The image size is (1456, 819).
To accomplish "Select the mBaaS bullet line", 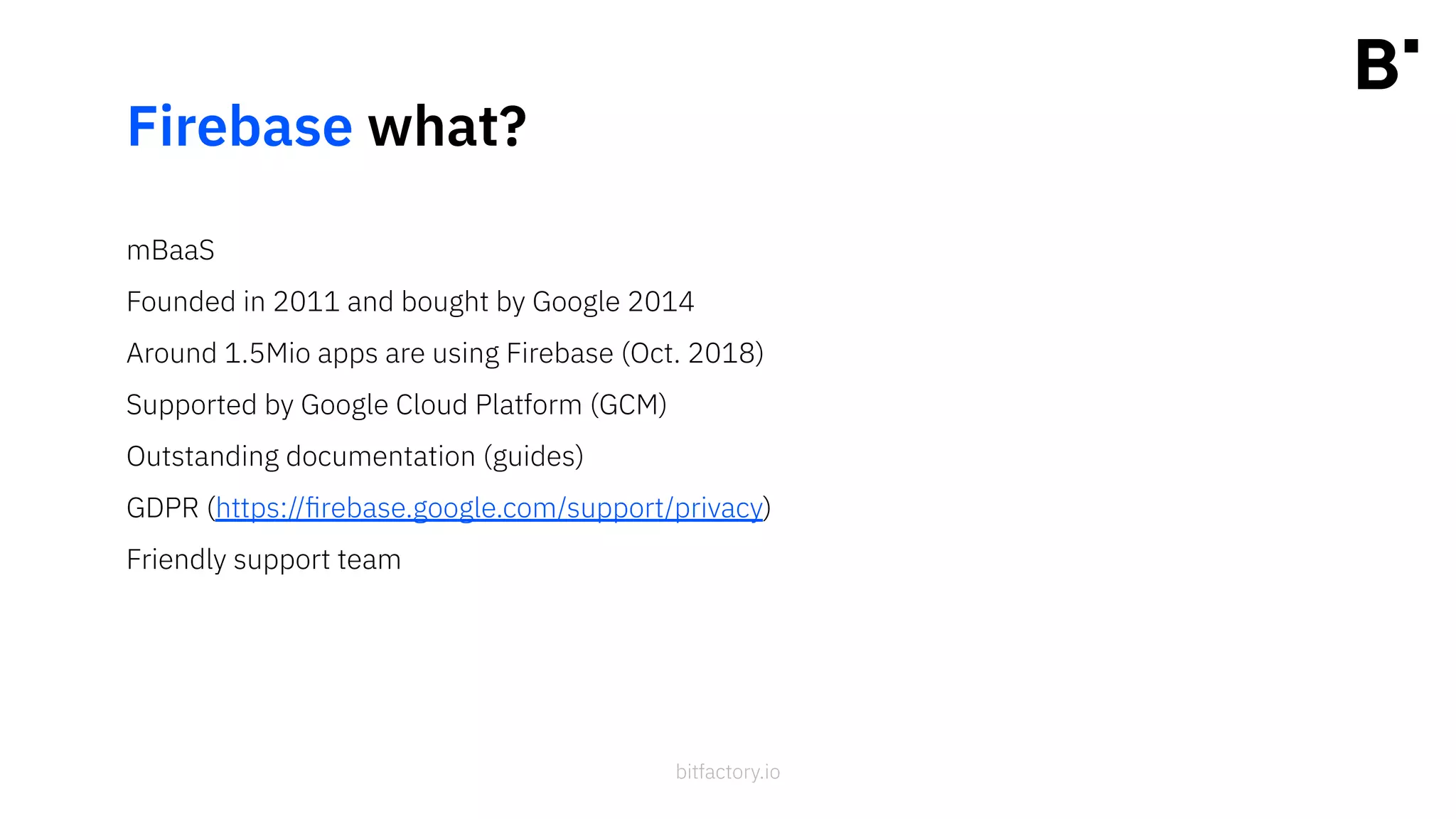I will (171, 250).
